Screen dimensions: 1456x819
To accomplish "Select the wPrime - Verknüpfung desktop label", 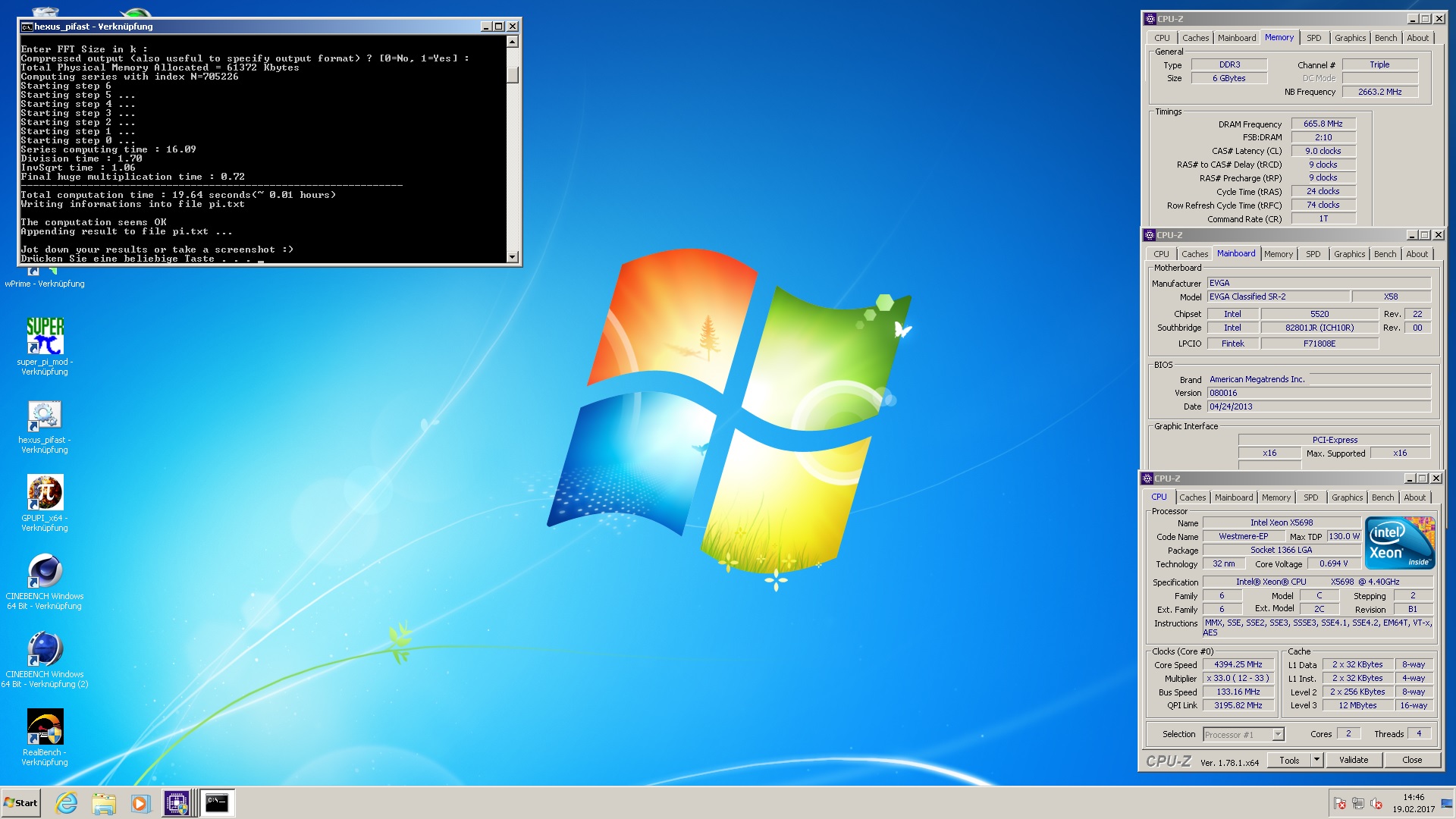I will tap(45, 284).
